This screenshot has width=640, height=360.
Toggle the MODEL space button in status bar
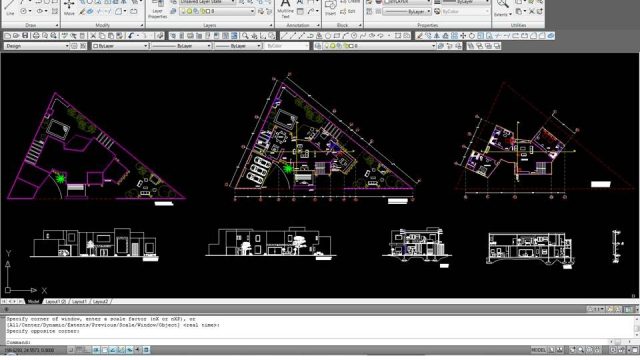coord(538,350)
